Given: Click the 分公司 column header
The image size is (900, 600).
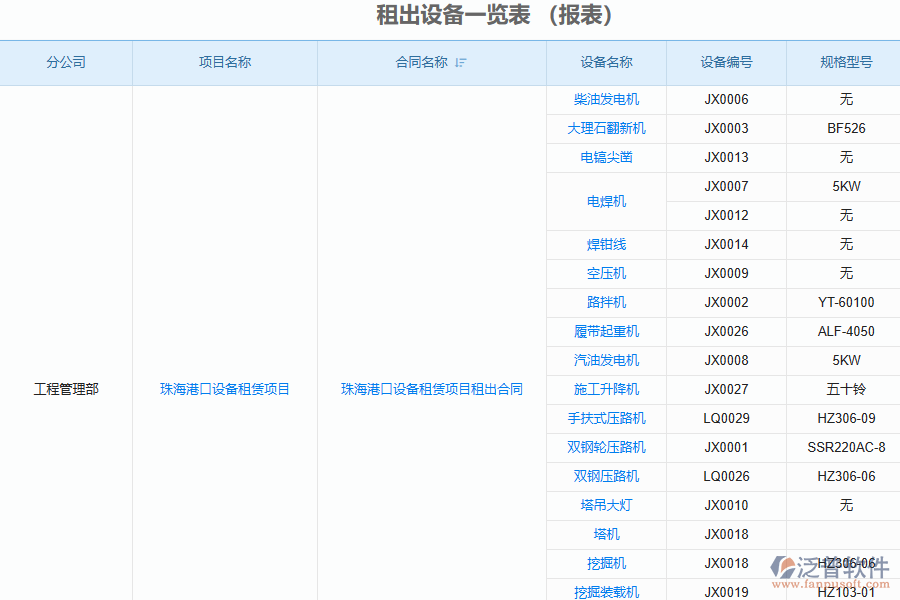Looking at the screenshot, I should [x=66, y=62].
